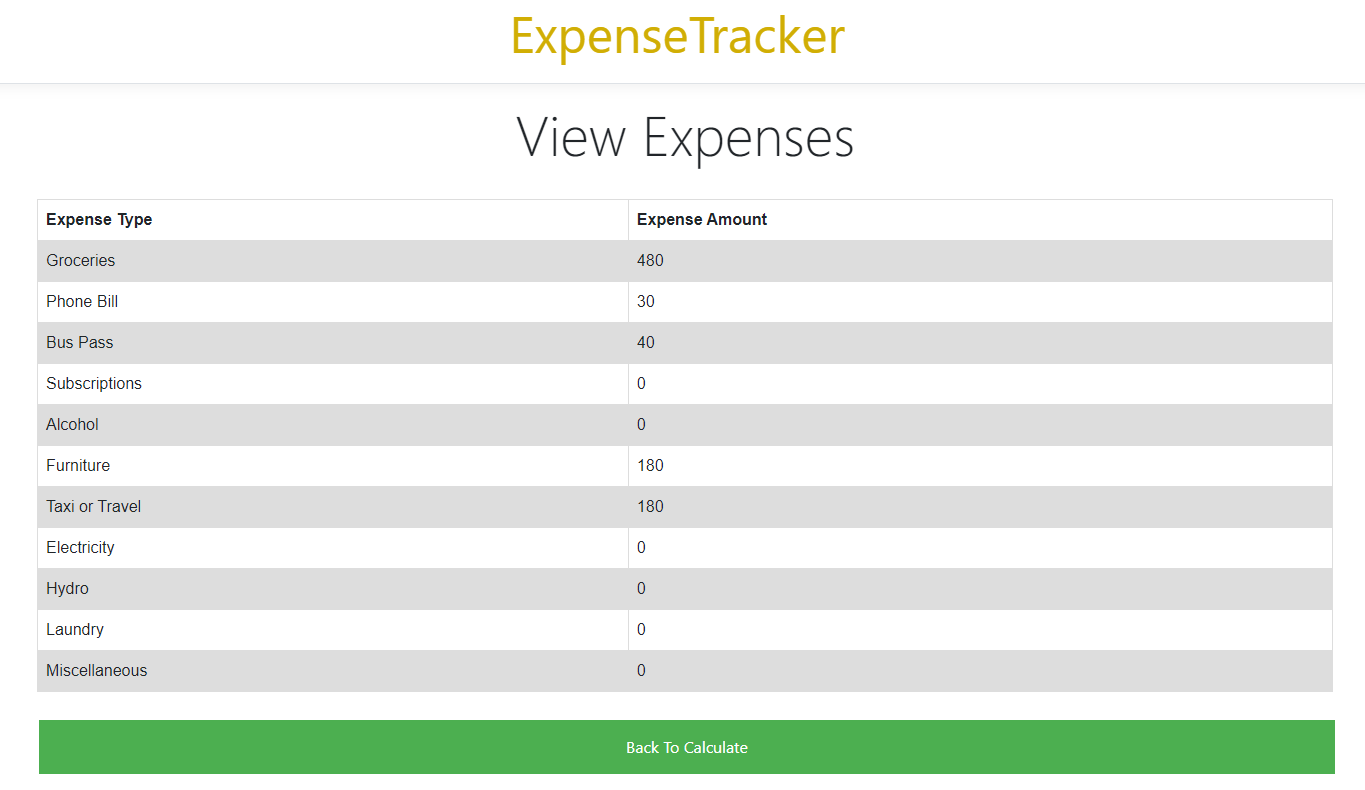Select the Furniture row
The width and height of the screenshot is (1365, 790).
pos(78,465)
